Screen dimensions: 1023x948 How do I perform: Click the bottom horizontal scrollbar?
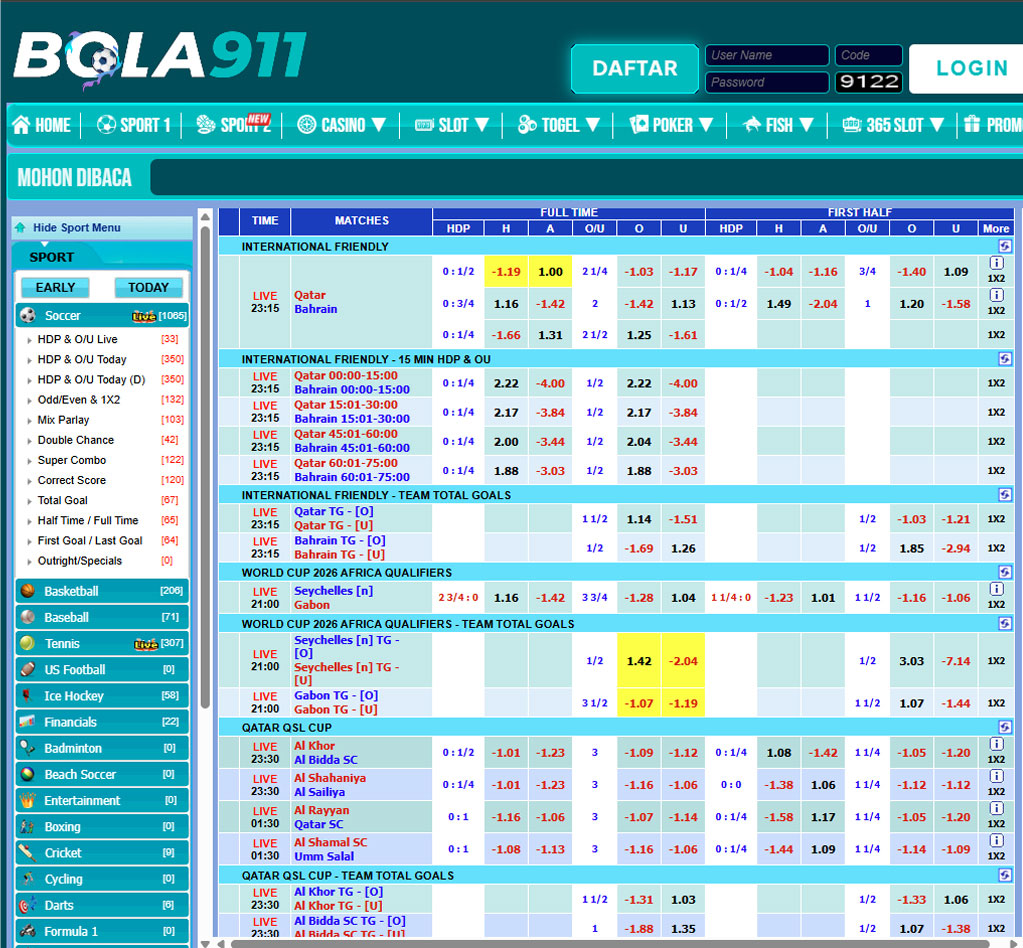coord(611,943)
